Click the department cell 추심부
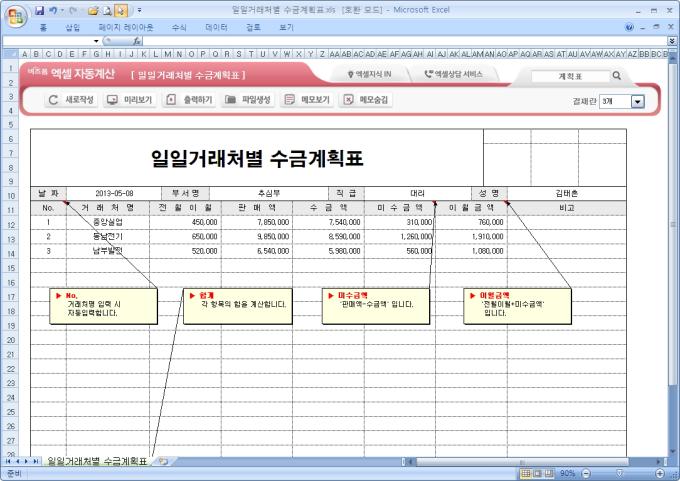The image size is (680, 481). [269, 193]
